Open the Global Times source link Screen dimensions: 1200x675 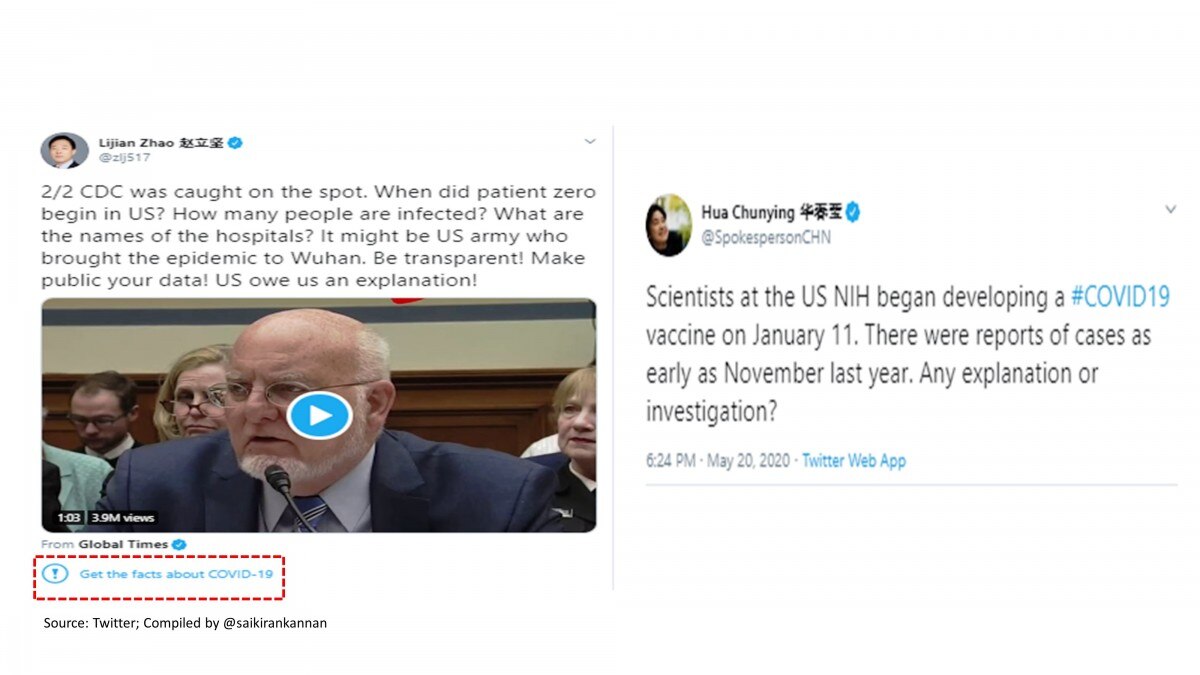click(x=138, y=544)
